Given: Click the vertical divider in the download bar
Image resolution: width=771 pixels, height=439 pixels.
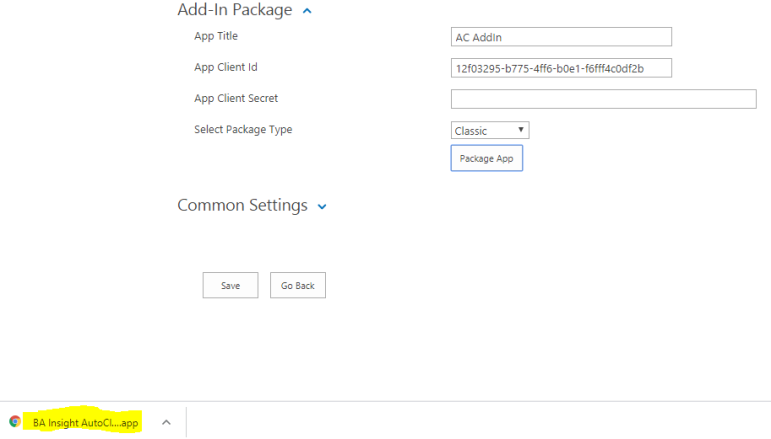Looking at the screenshot, I should (x=186, y=422).
